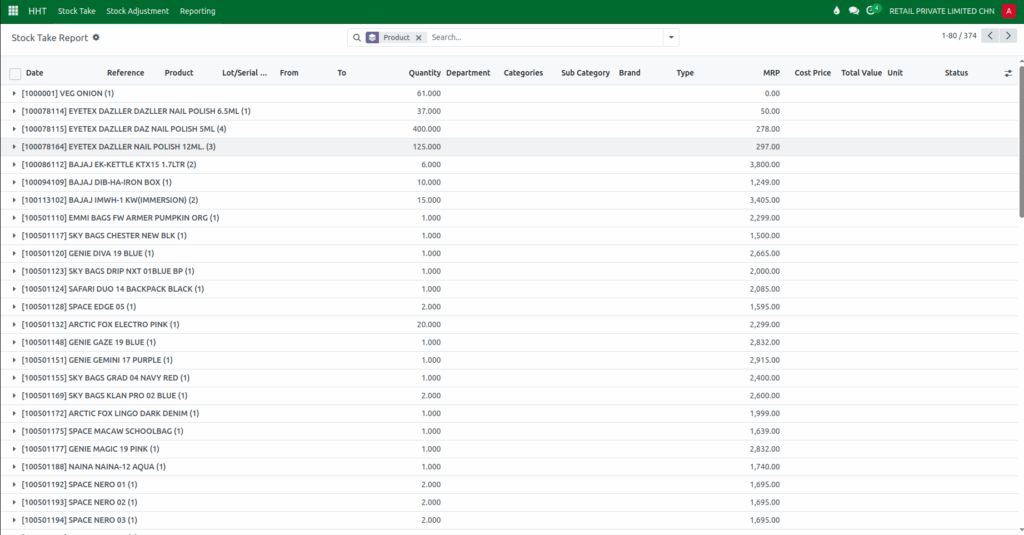Open the apps grid menu icon

[x=13, y=11]
